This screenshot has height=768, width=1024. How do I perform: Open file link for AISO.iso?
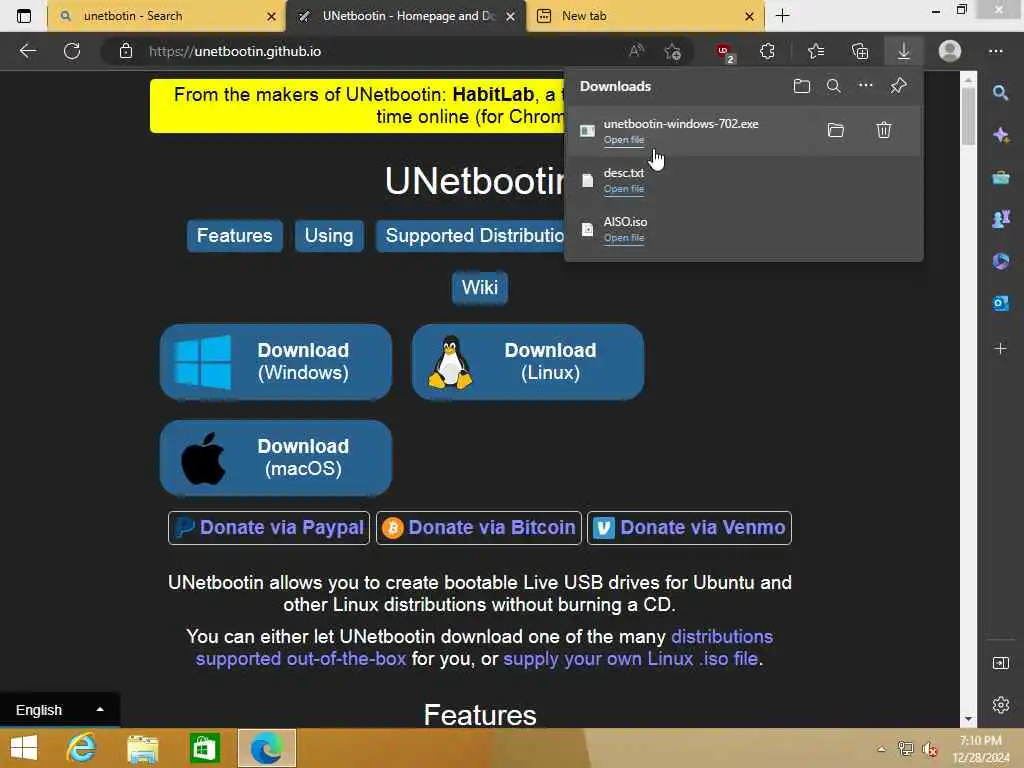click(x=624, y=238)
